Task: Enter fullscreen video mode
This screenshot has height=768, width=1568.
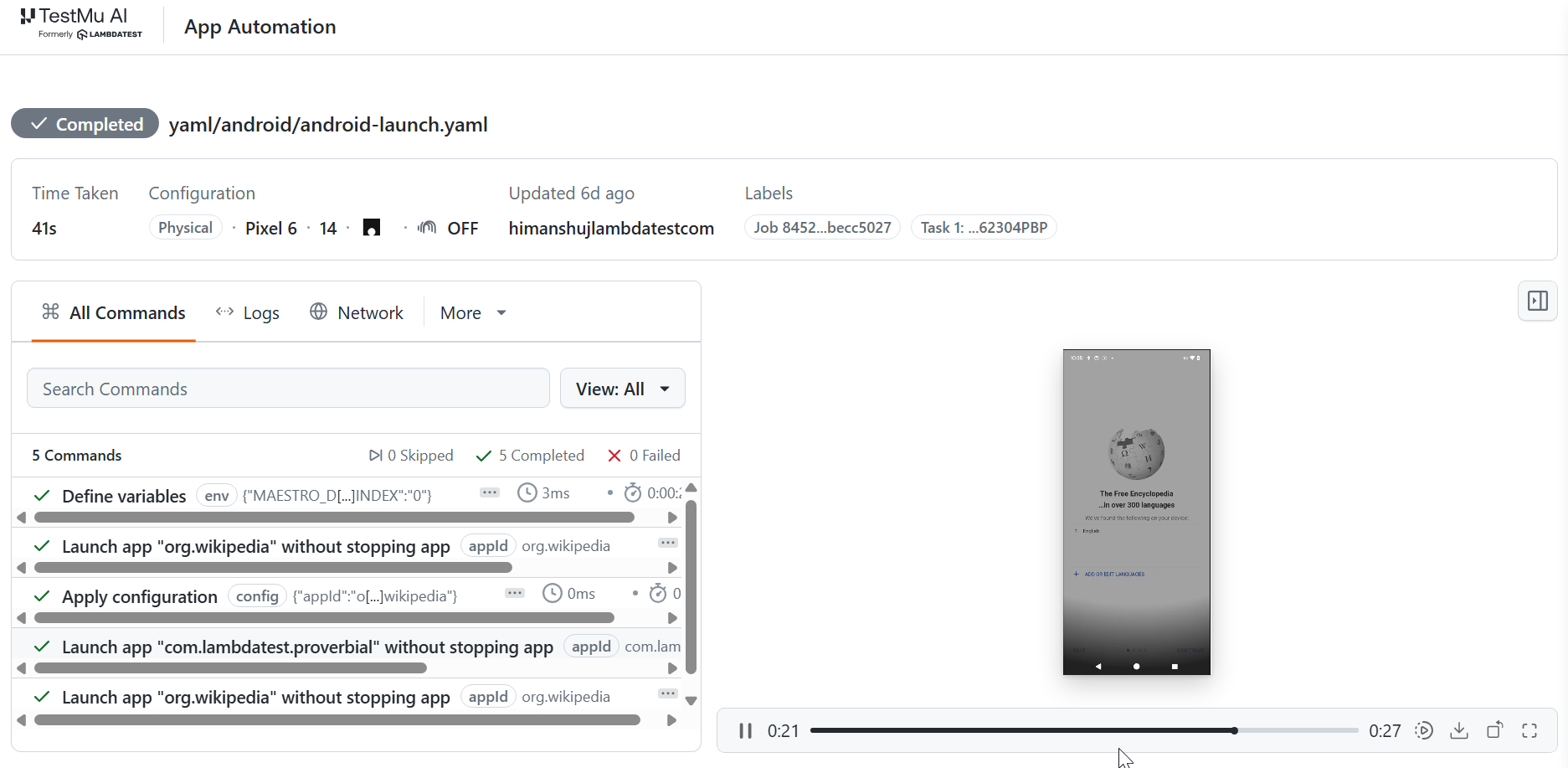Action: 1529,731
